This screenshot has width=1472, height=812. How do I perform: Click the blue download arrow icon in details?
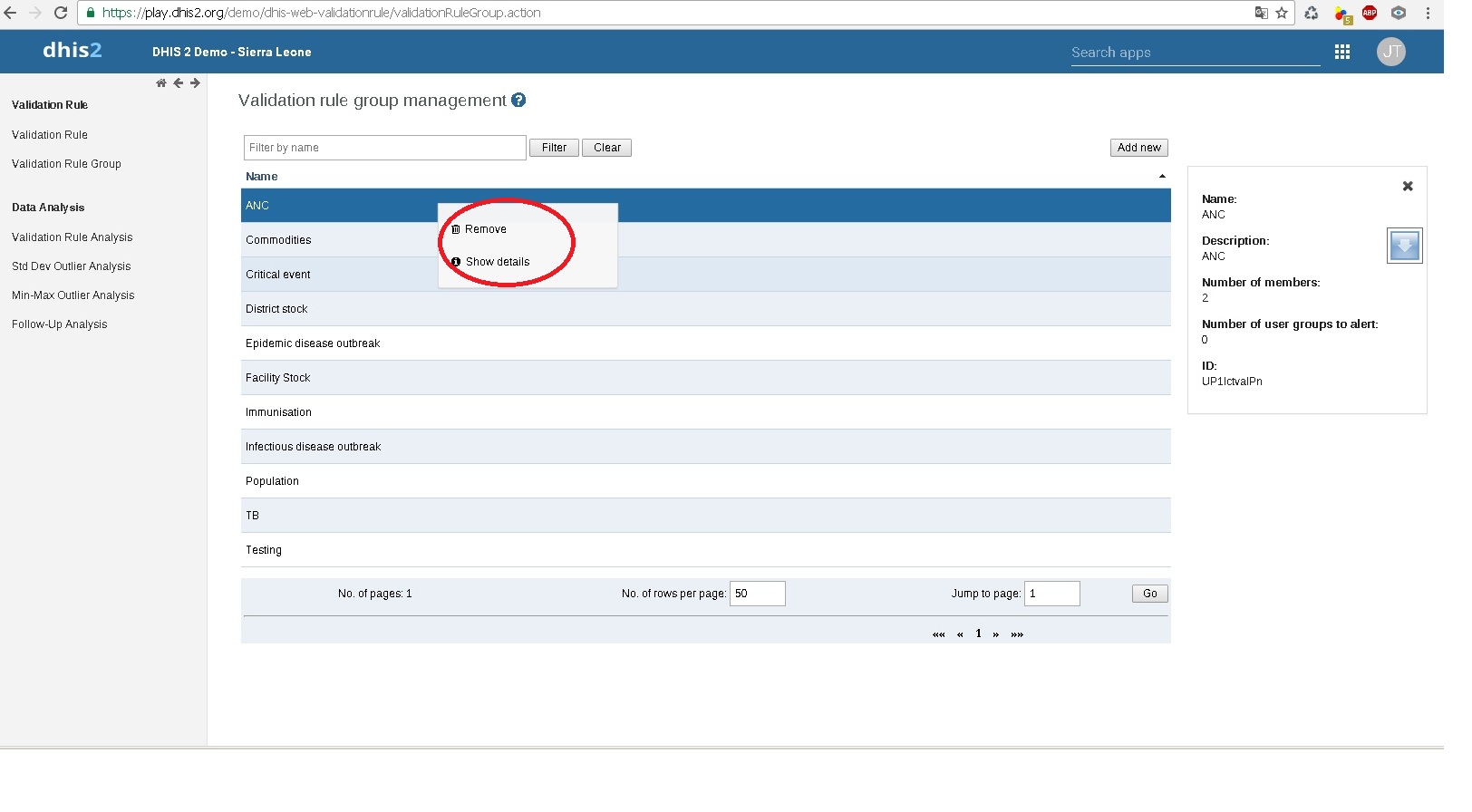point(1404,246)
